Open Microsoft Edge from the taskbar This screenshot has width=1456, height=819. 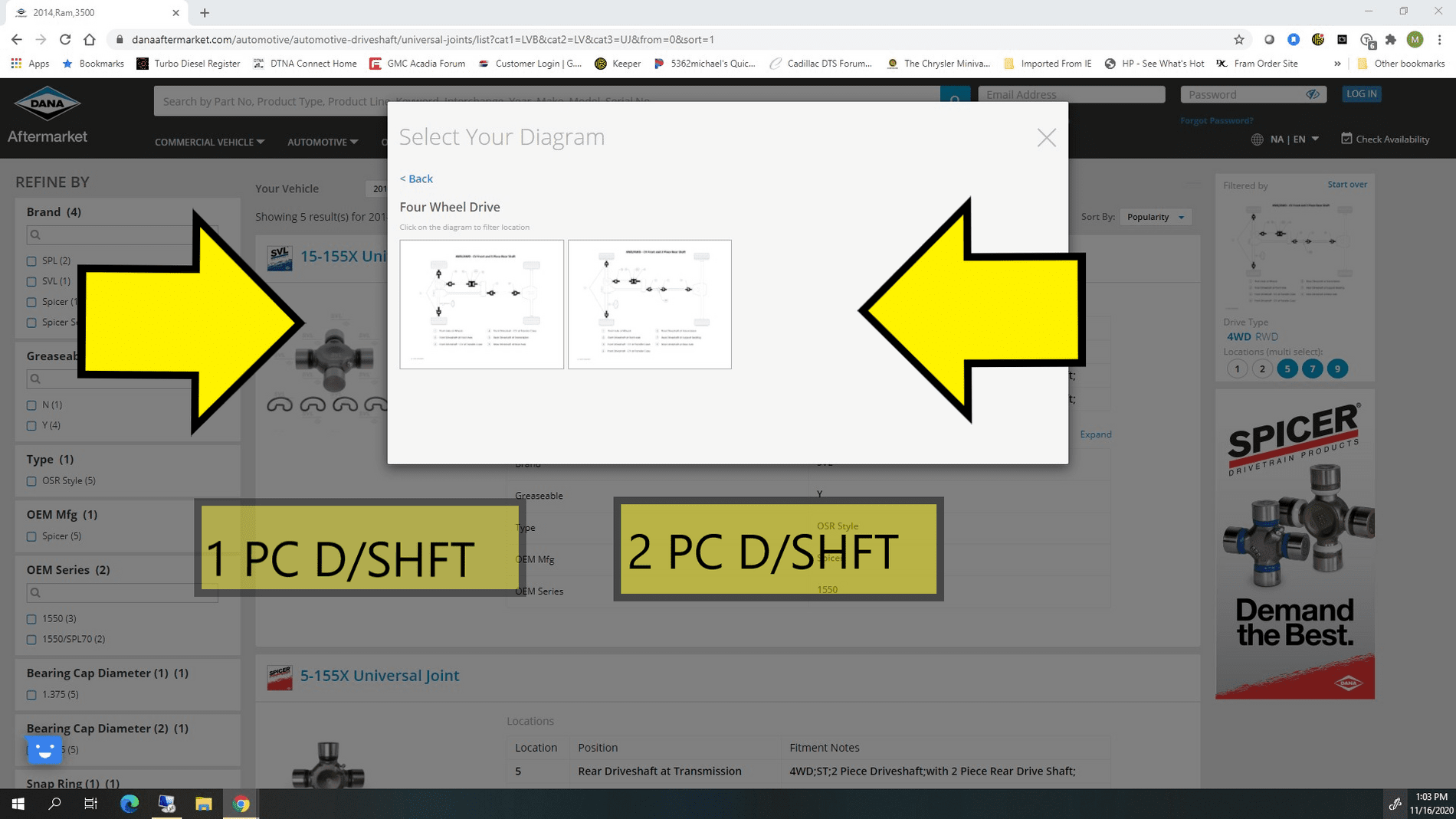point(130,804)
